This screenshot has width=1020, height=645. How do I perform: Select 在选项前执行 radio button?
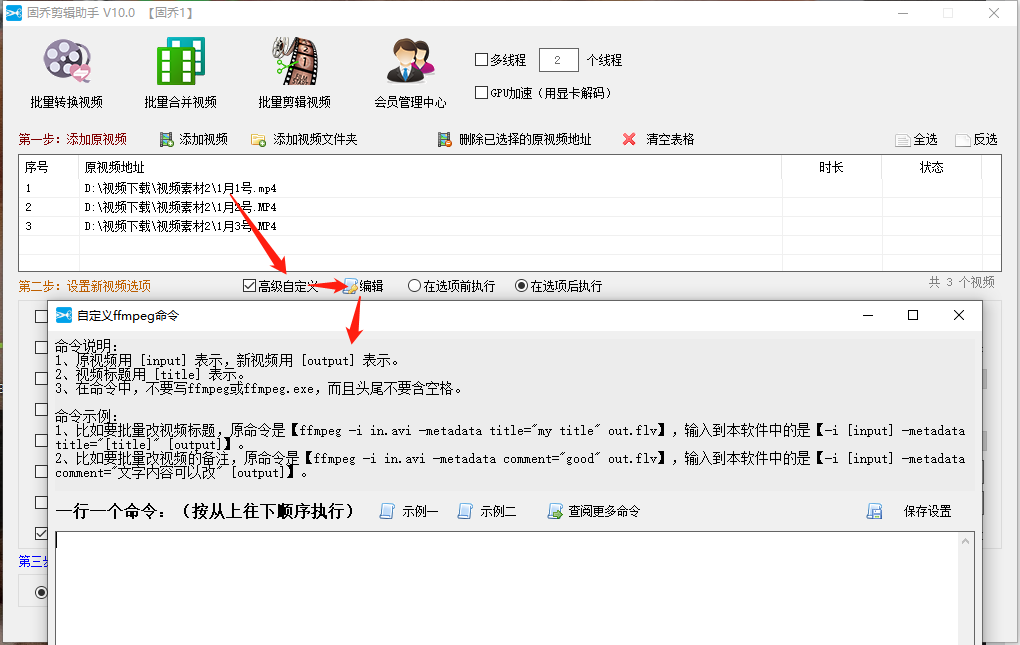(x=414, y=285)
